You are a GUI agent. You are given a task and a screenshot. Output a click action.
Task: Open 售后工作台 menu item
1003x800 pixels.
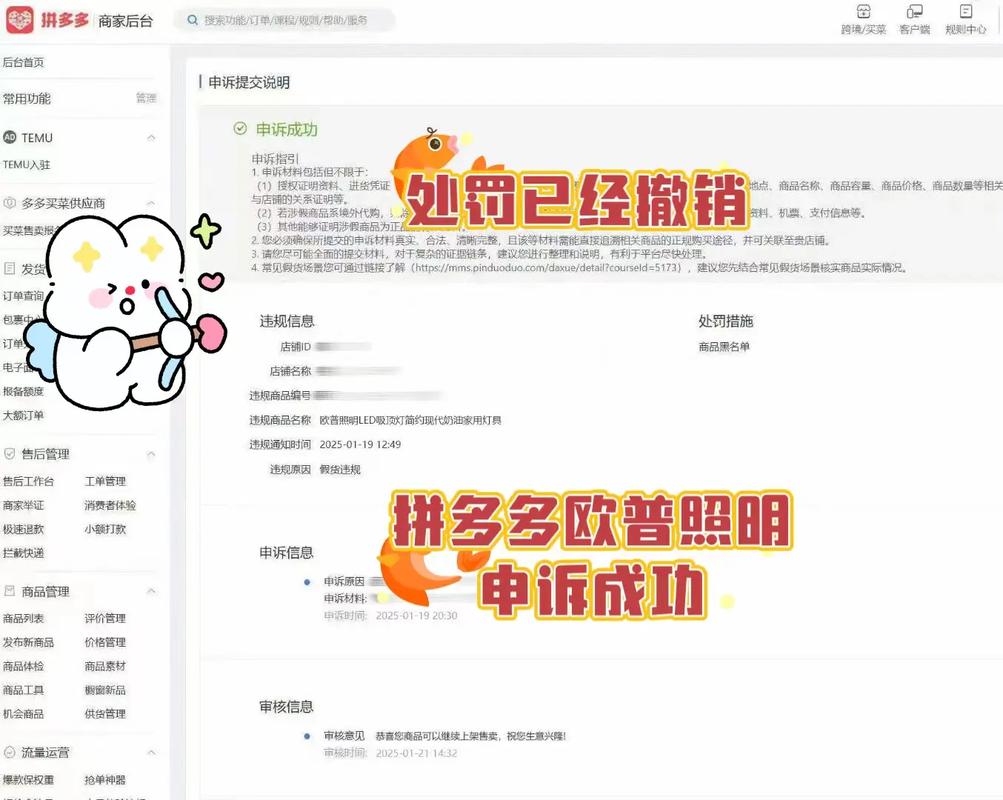point(28,481)
